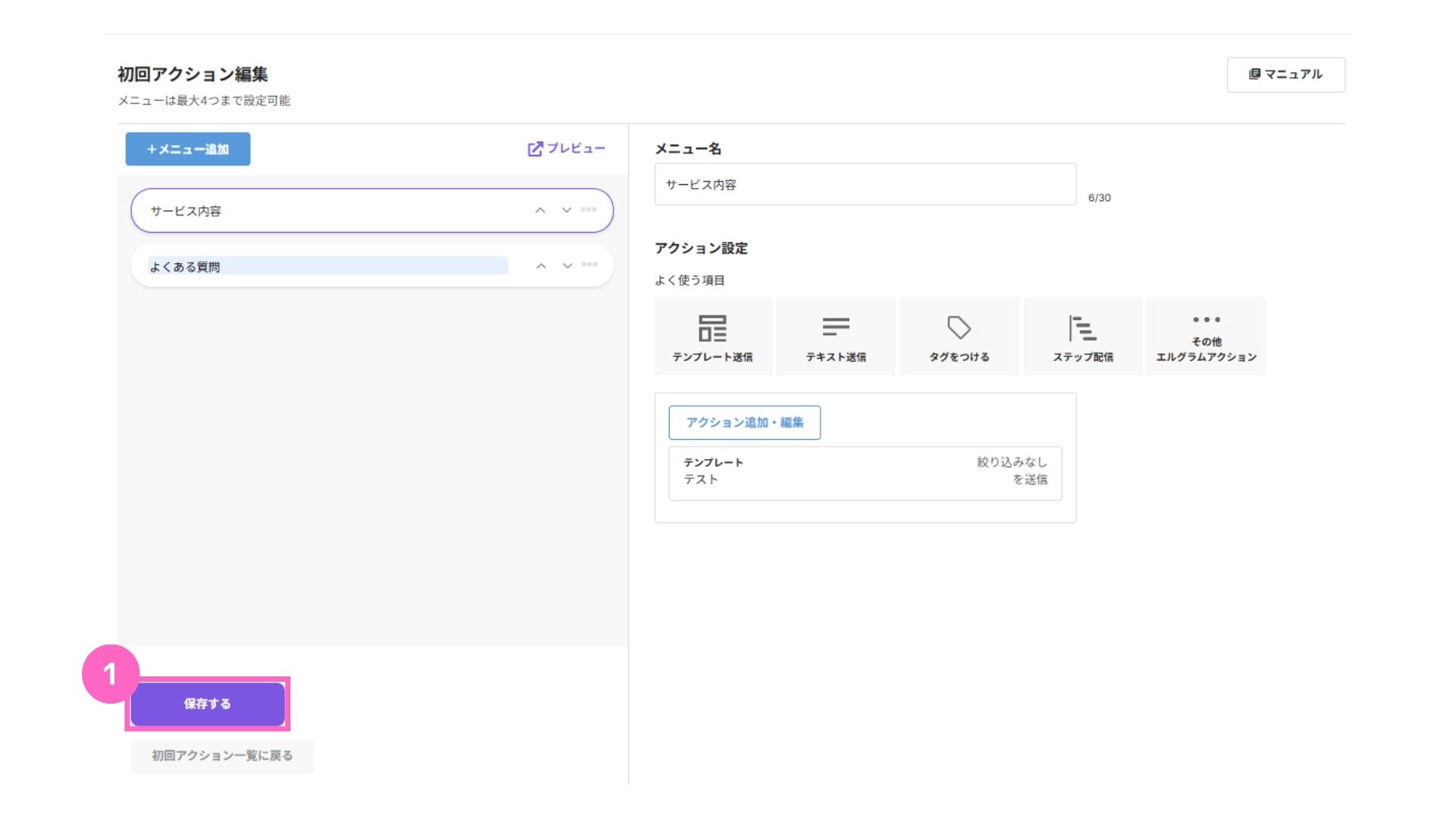Viewport: 1456px width, 819px height.
Task: Move サービス内容 menu up
Action: click(540, 210)
